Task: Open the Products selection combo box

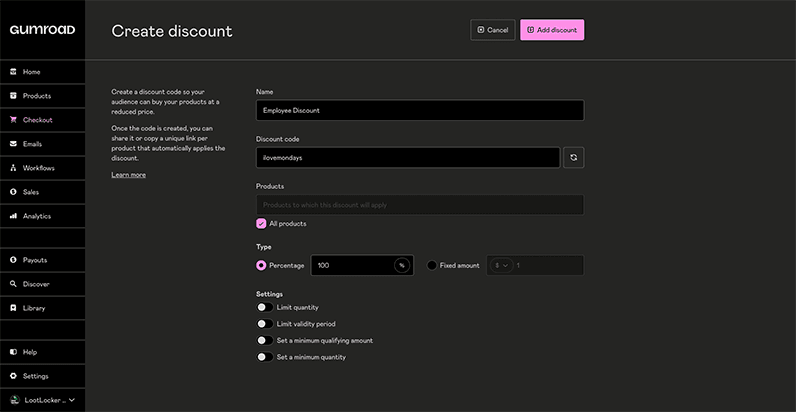Action: coord(420,205)
